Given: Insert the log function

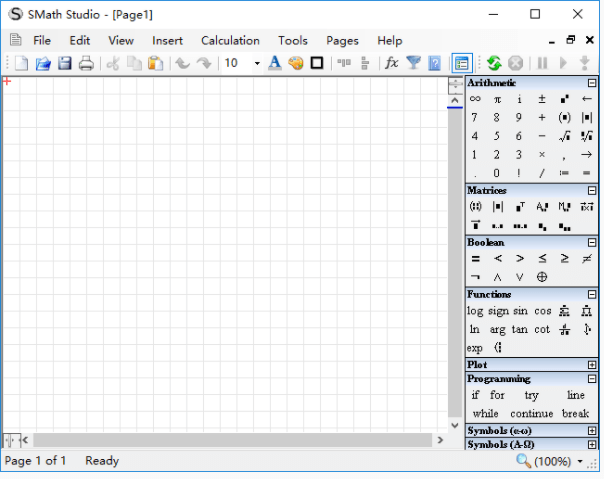Looking at the screenshot, I should point(475,311).
